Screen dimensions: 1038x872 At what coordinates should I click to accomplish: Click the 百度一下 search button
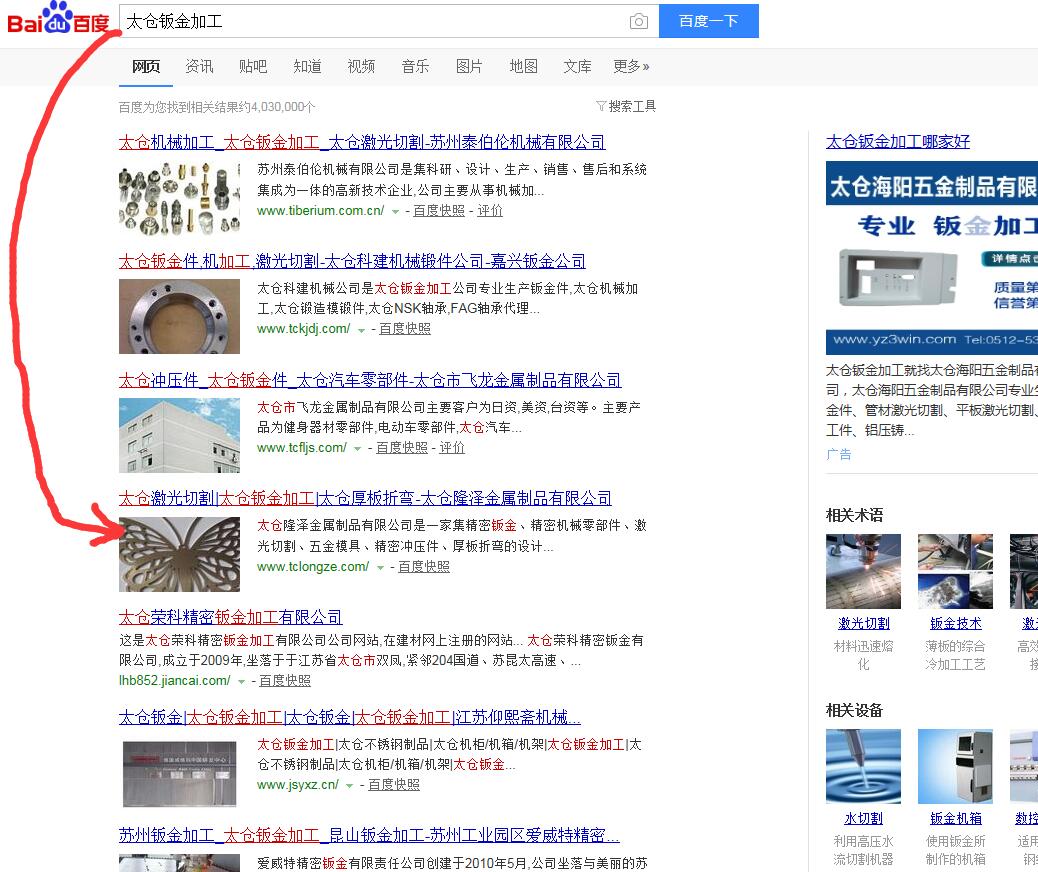click(708, 21)
